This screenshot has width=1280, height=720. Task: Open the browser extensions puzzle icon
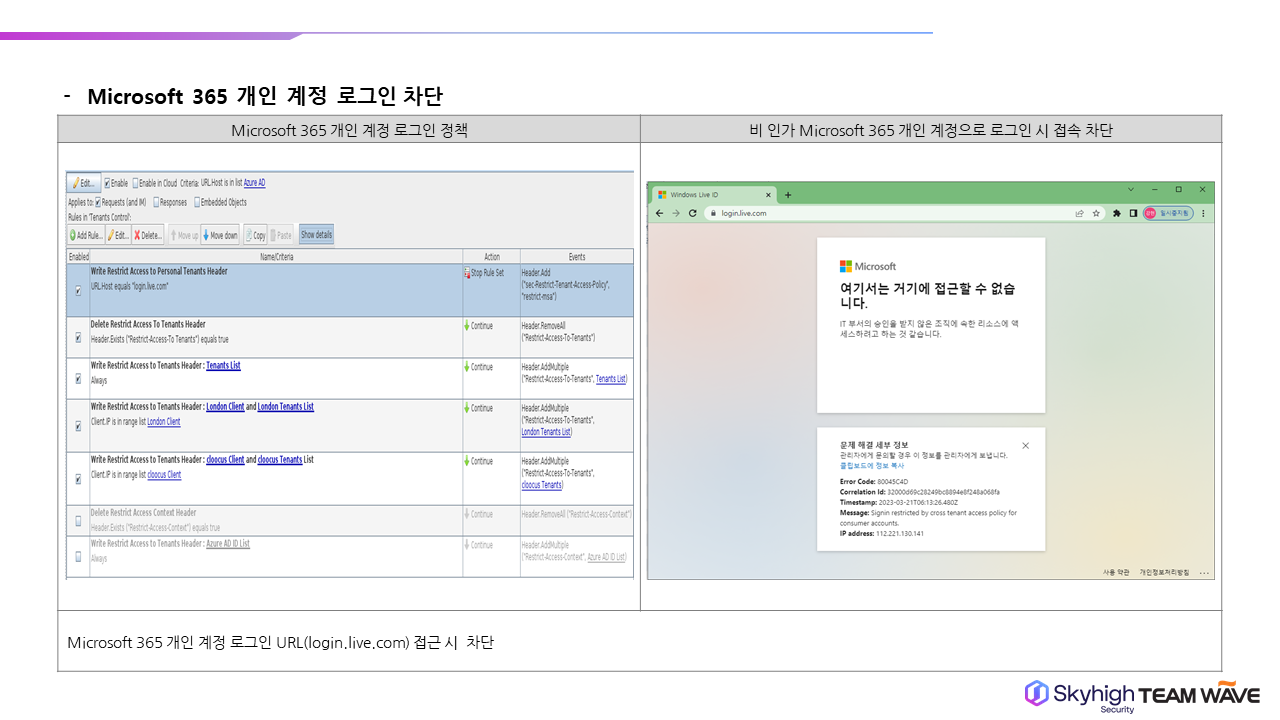point(1115,213)
